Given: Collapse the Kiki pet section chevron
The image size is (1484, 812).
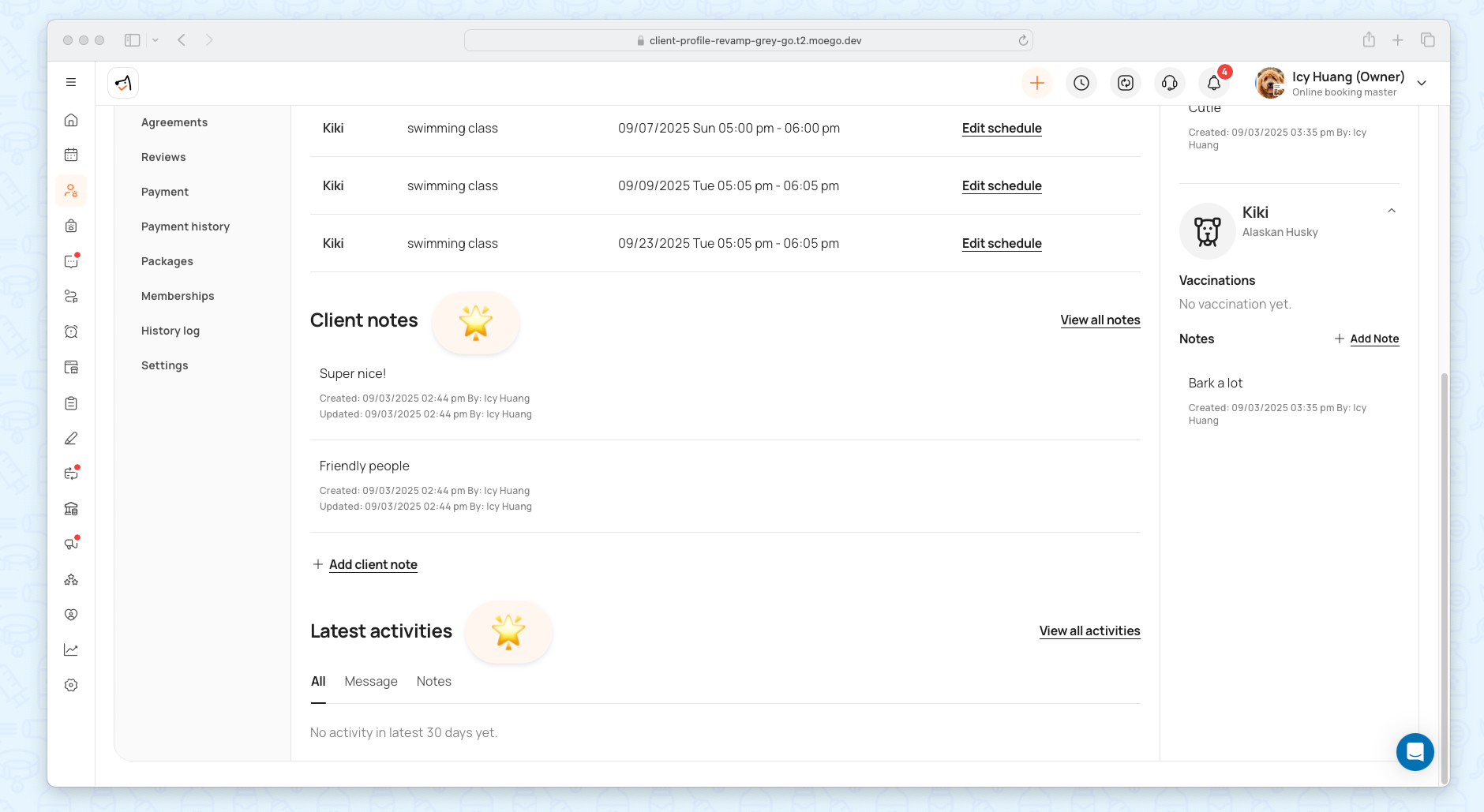Looking at the screenshot, I should [1392, 211].
